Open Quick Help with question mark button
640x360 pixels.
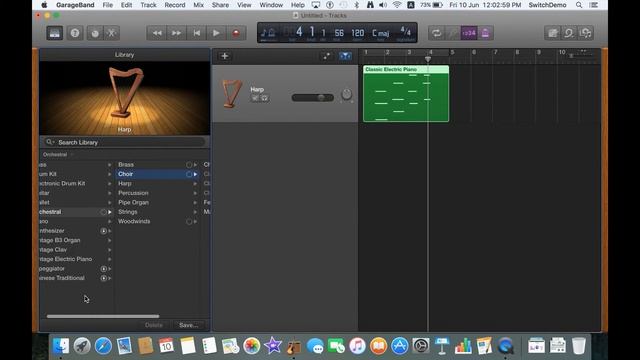[75, 33]
